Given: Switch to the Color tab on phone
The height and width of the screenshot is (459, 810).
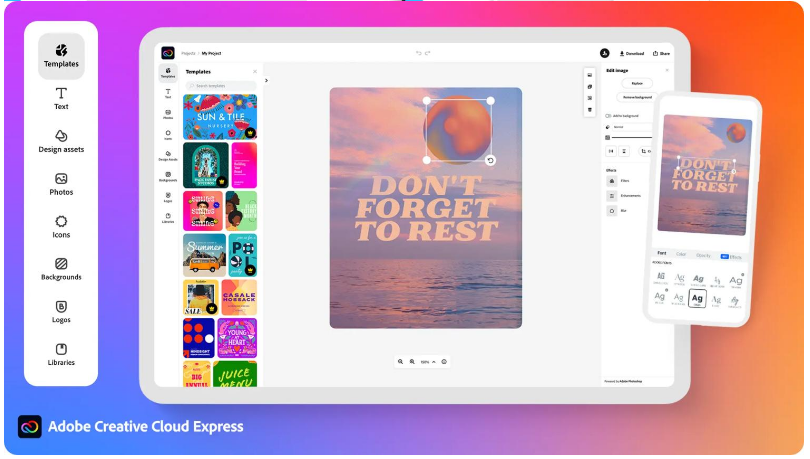Looking at the screenshot, I should (681, 254).
